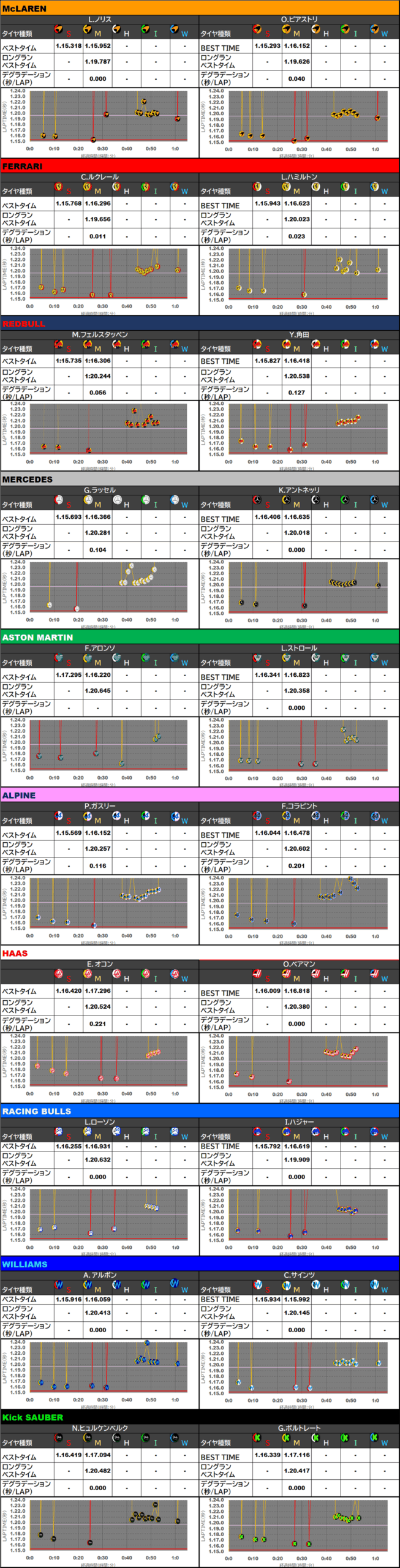Select Leclerc's long run time 1.19.656
Viewport: 400px width, 1568px height.
[98, 219]
